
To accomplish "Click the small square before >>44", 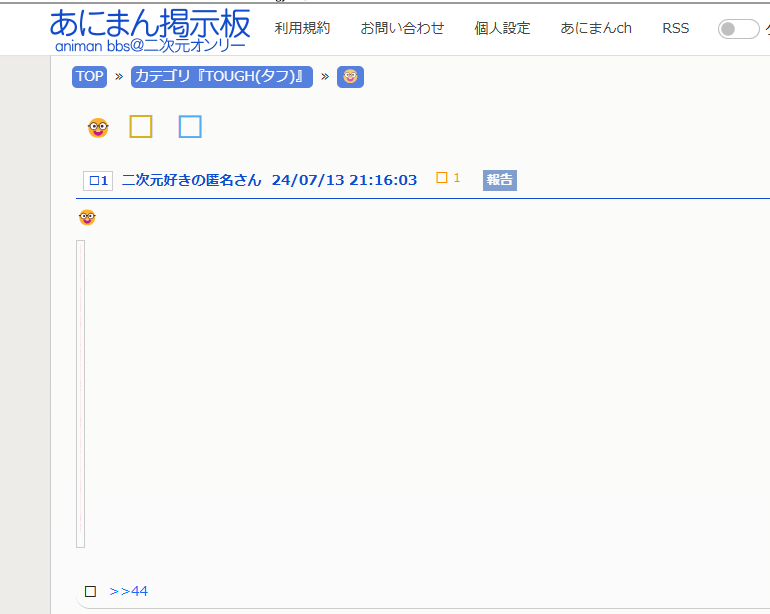I will click(91, 591).
